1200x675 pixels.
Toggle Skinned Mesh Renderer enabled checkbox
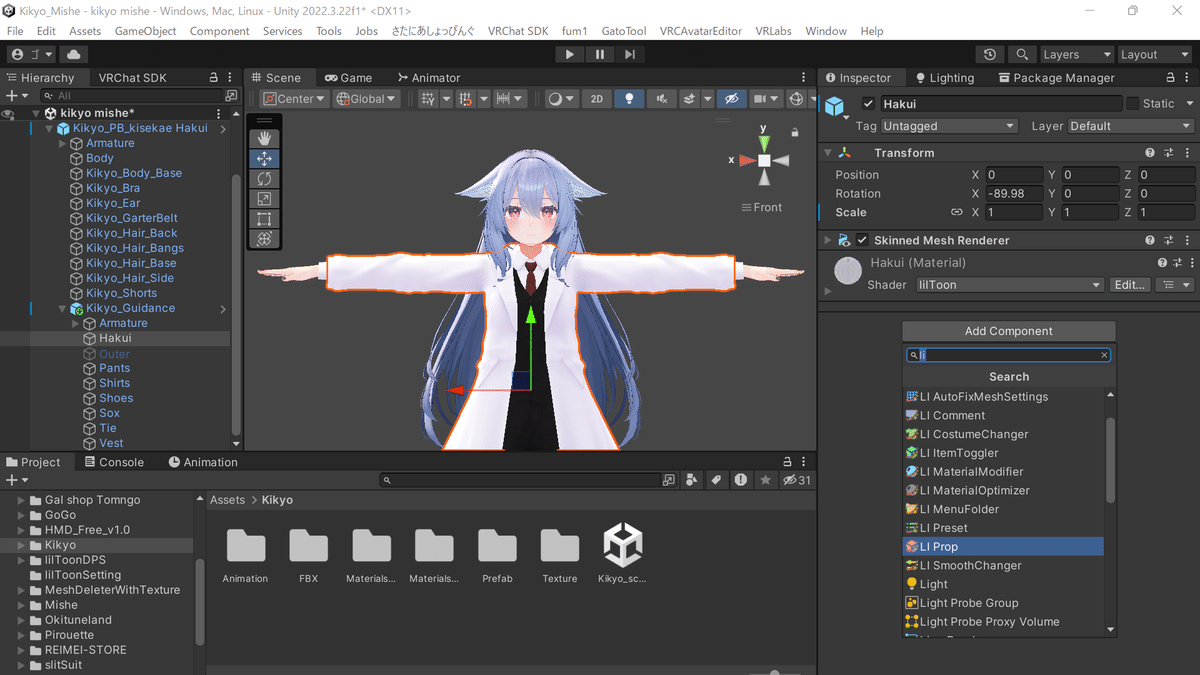pos(862,240)
